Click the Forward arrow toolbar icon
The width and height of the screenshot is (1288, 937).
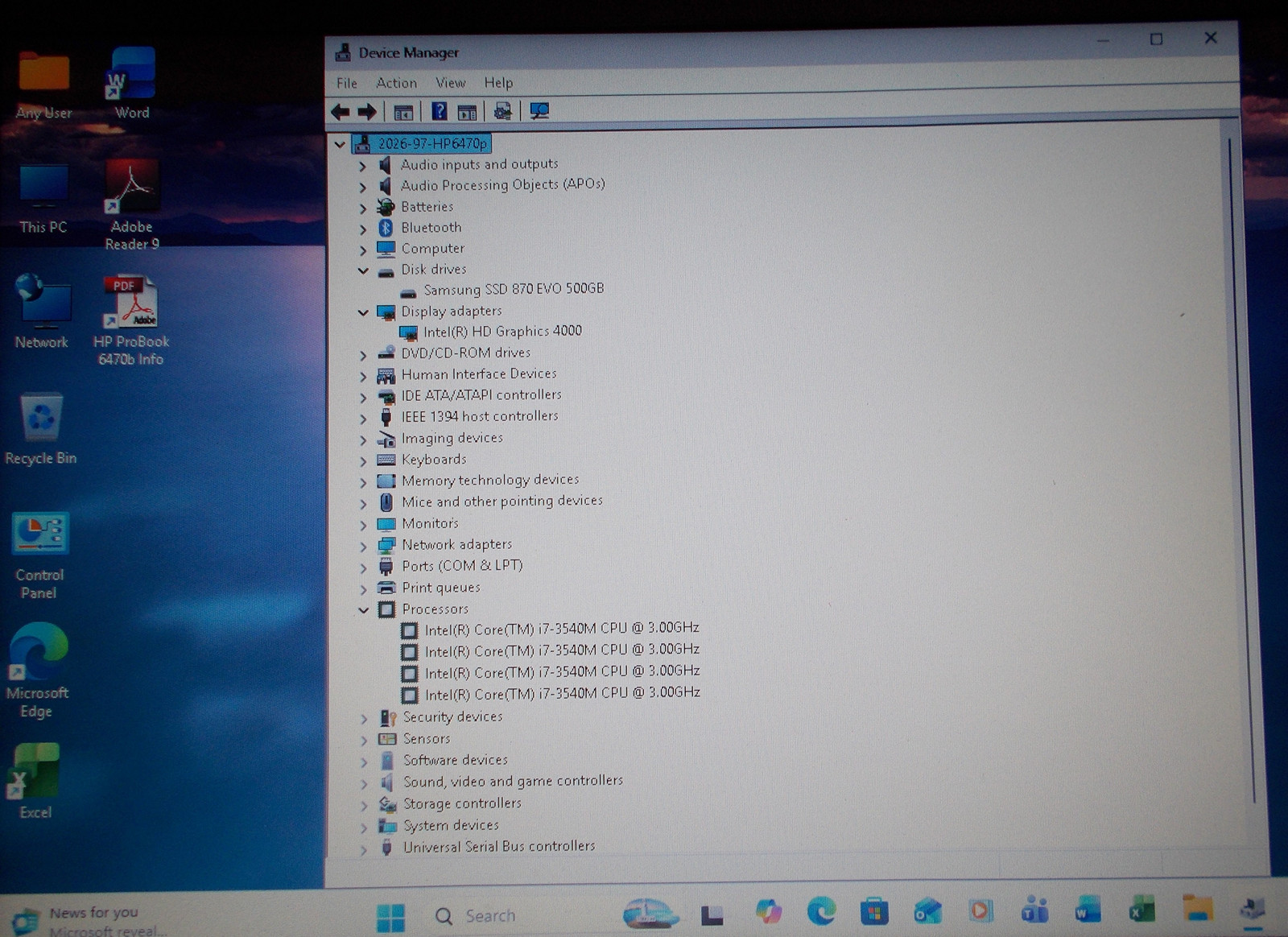pyautogui.click(x=367, y=111)
